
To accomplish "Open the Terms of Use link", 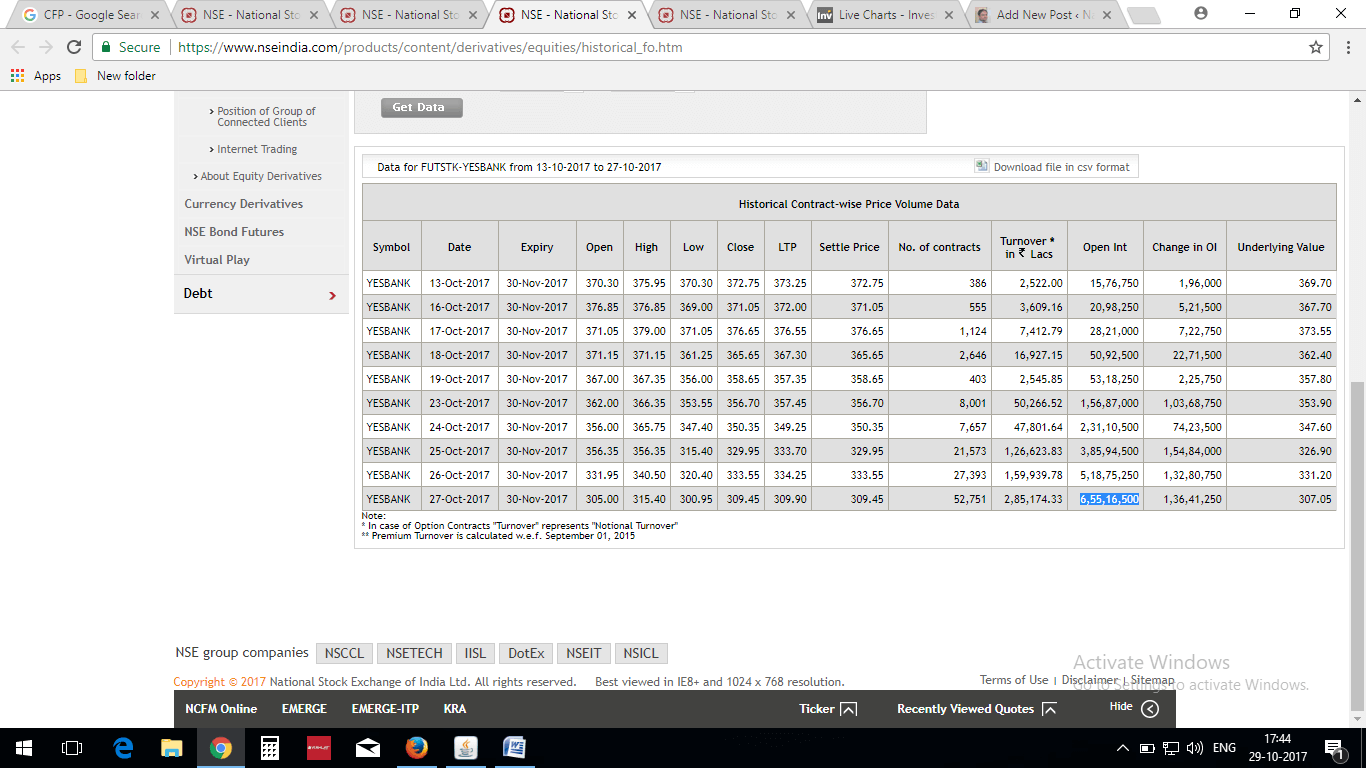I will (x=1014, y=680).
